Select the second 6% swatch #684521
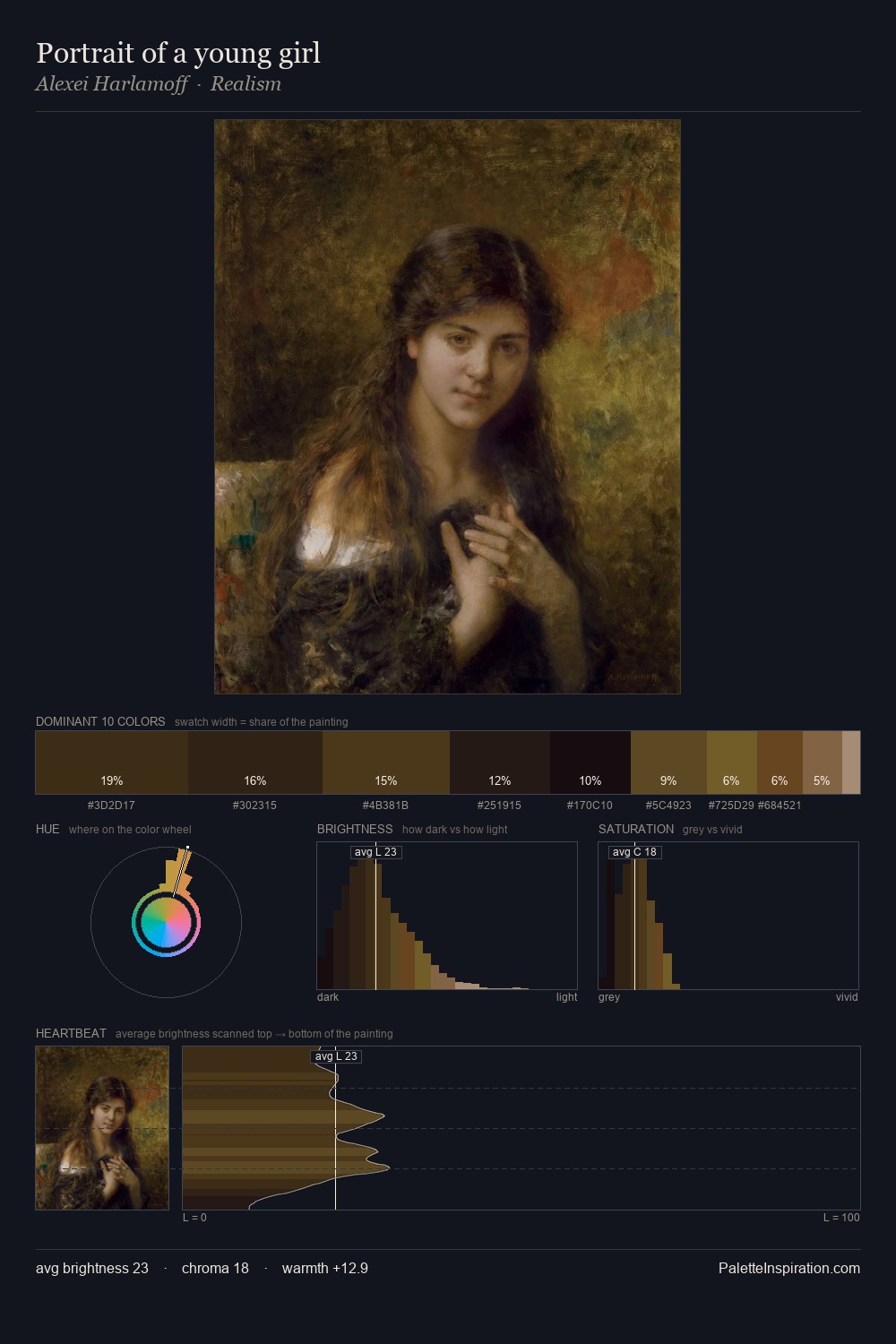The width and height of the screenshot is (896, 1344). pyautogui.click(x=780, y=762)
